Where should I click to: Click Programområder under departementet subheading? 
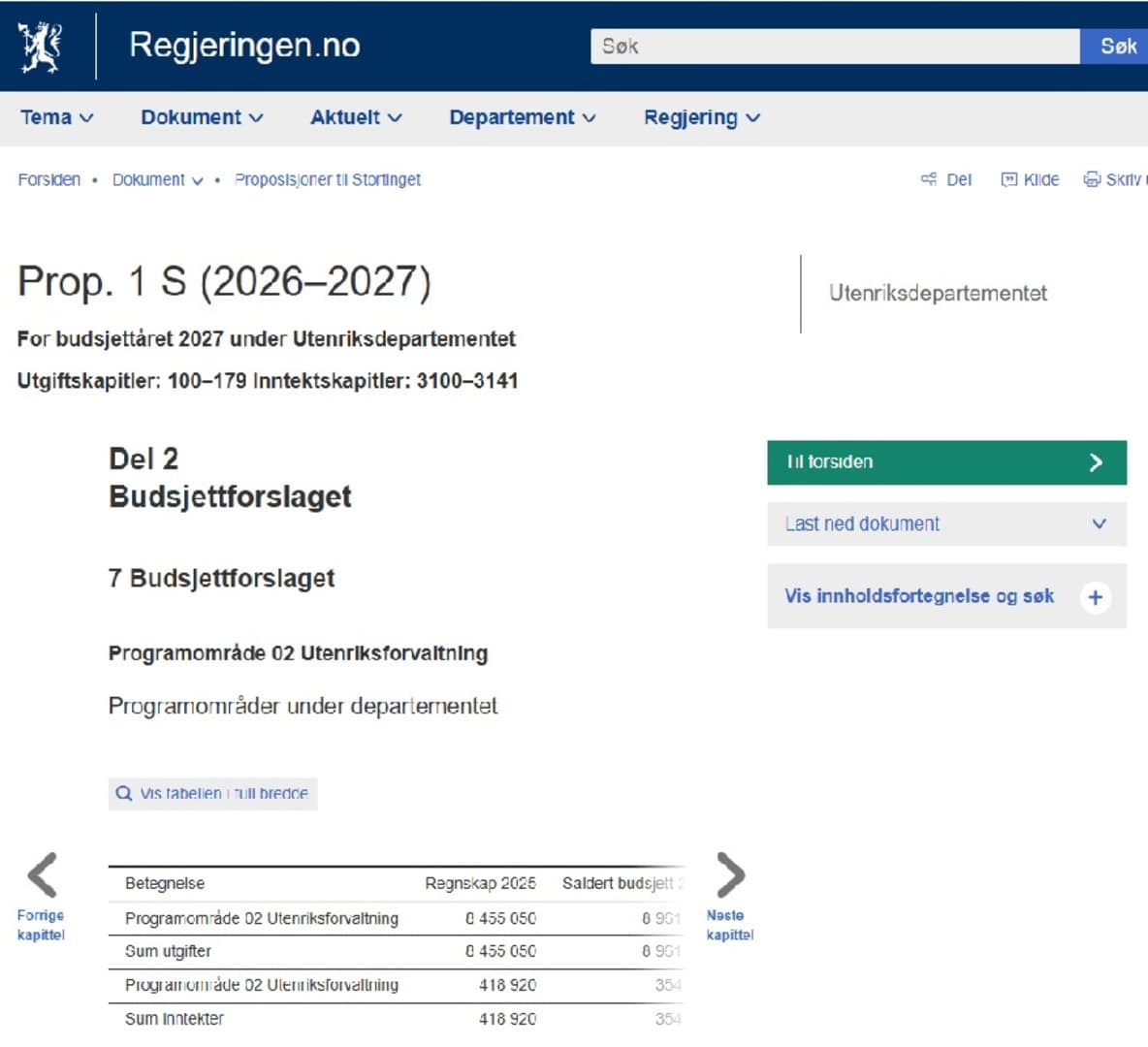click(x=303, y=706)
